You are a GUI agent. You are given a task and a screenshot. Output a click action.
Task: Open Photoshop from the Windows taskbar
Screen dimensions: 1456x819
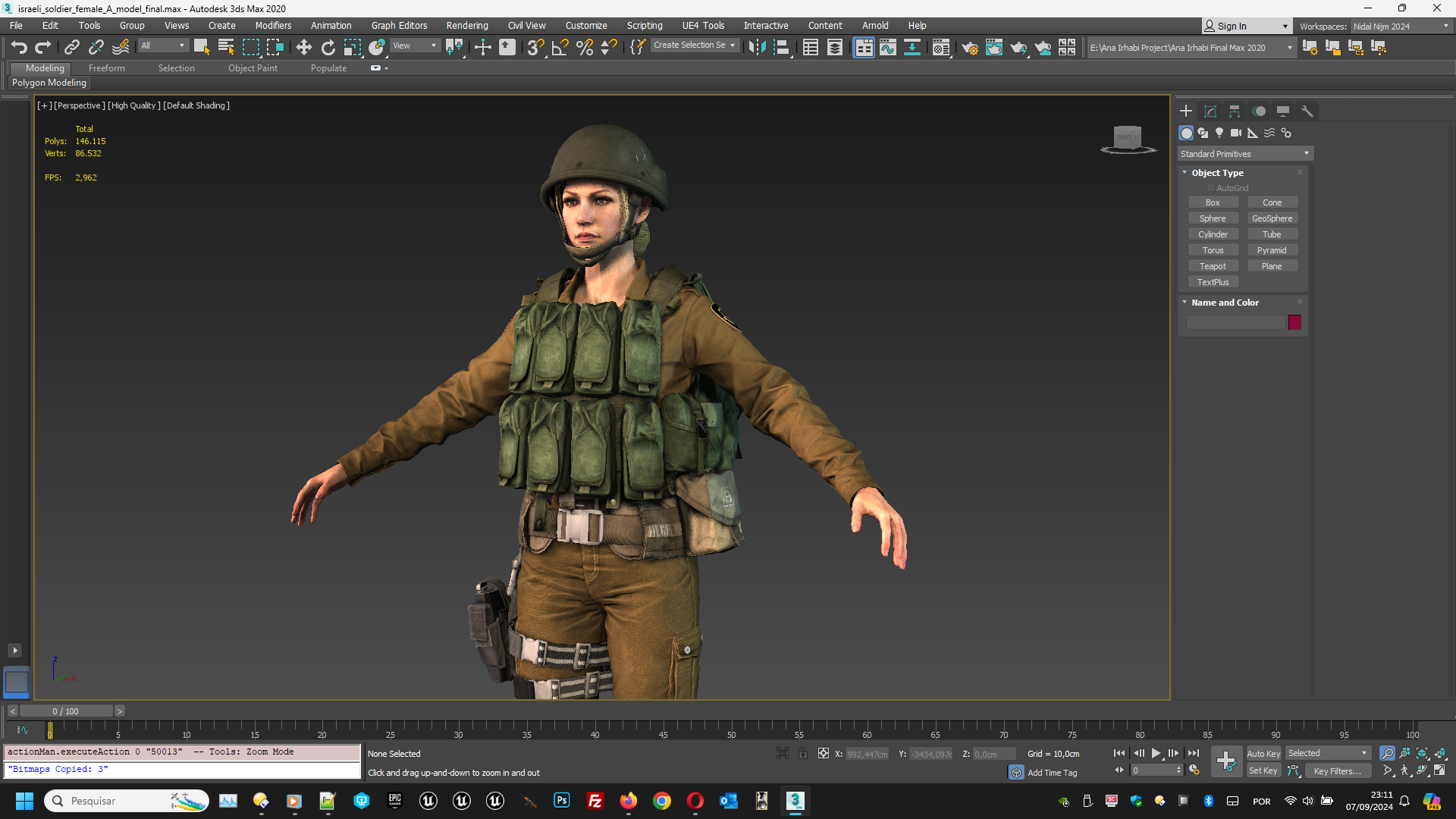pyautogui.click(x=562, y=801)
